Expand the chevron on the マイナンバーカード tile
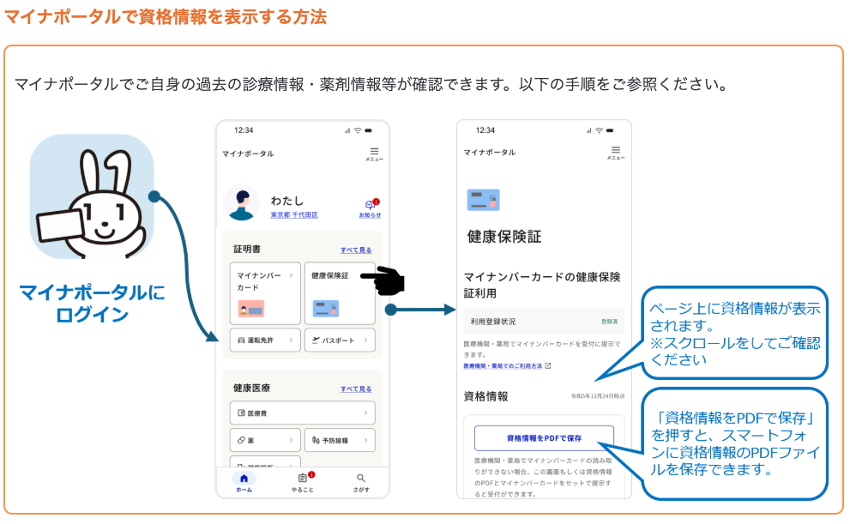 [291, 275]
